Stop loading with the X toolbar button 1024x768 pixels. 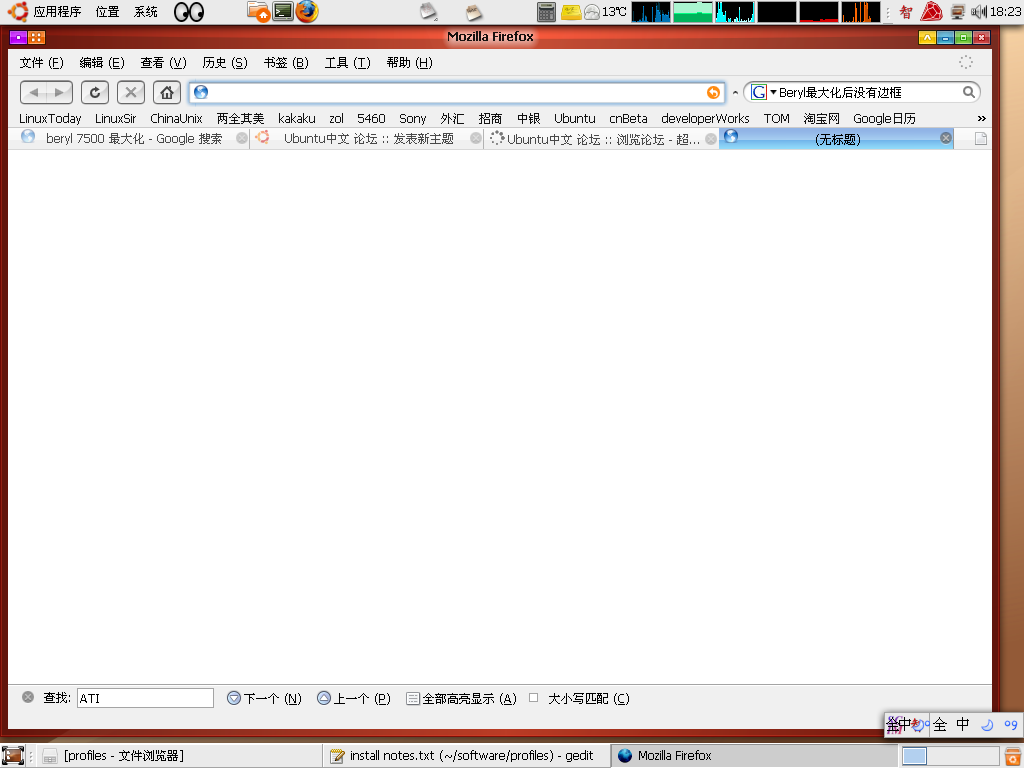pyautogui.click(x=131, y=92)
